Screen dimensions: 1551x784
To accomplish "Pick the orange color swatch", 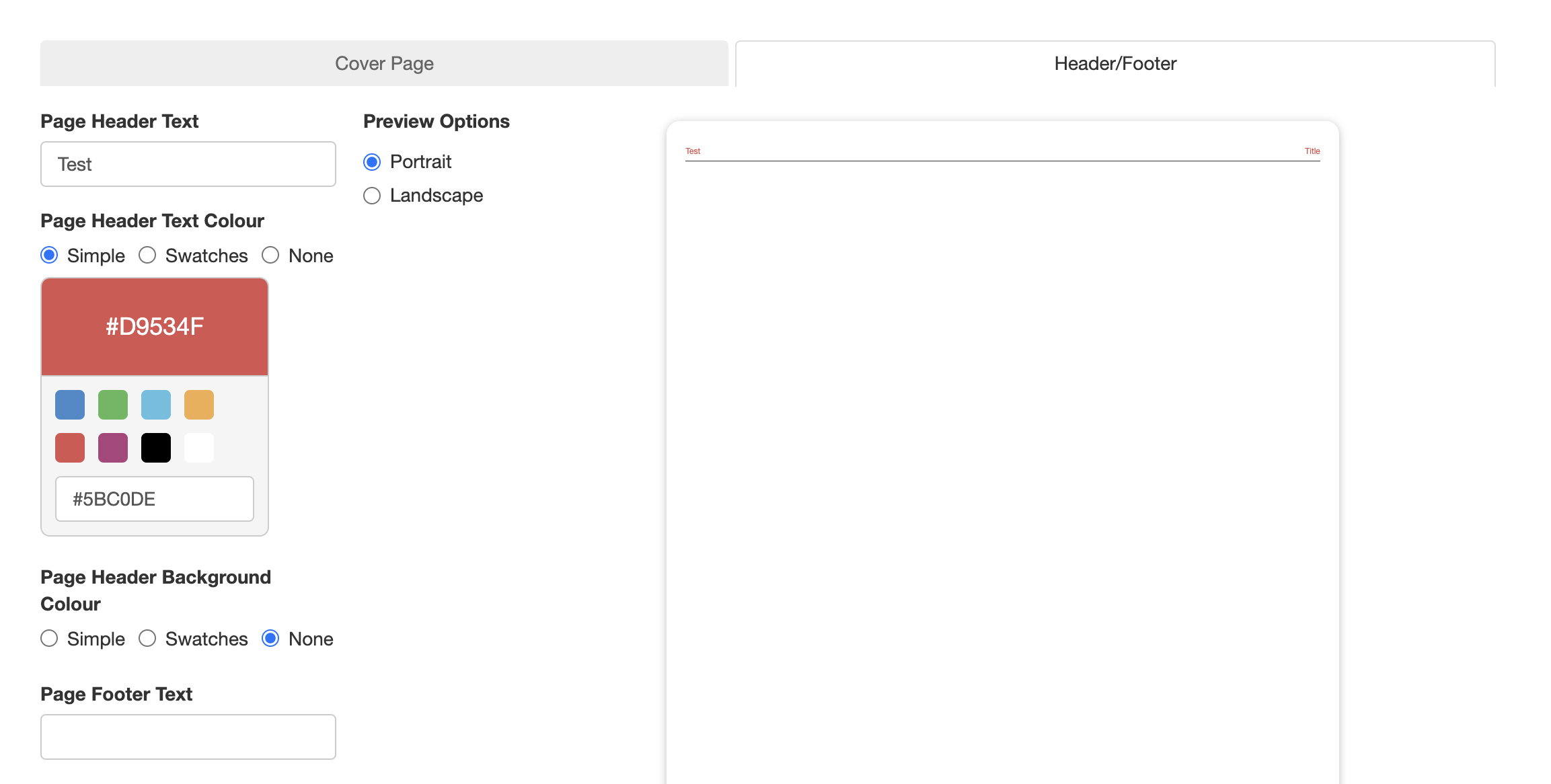I will [198, 404].
